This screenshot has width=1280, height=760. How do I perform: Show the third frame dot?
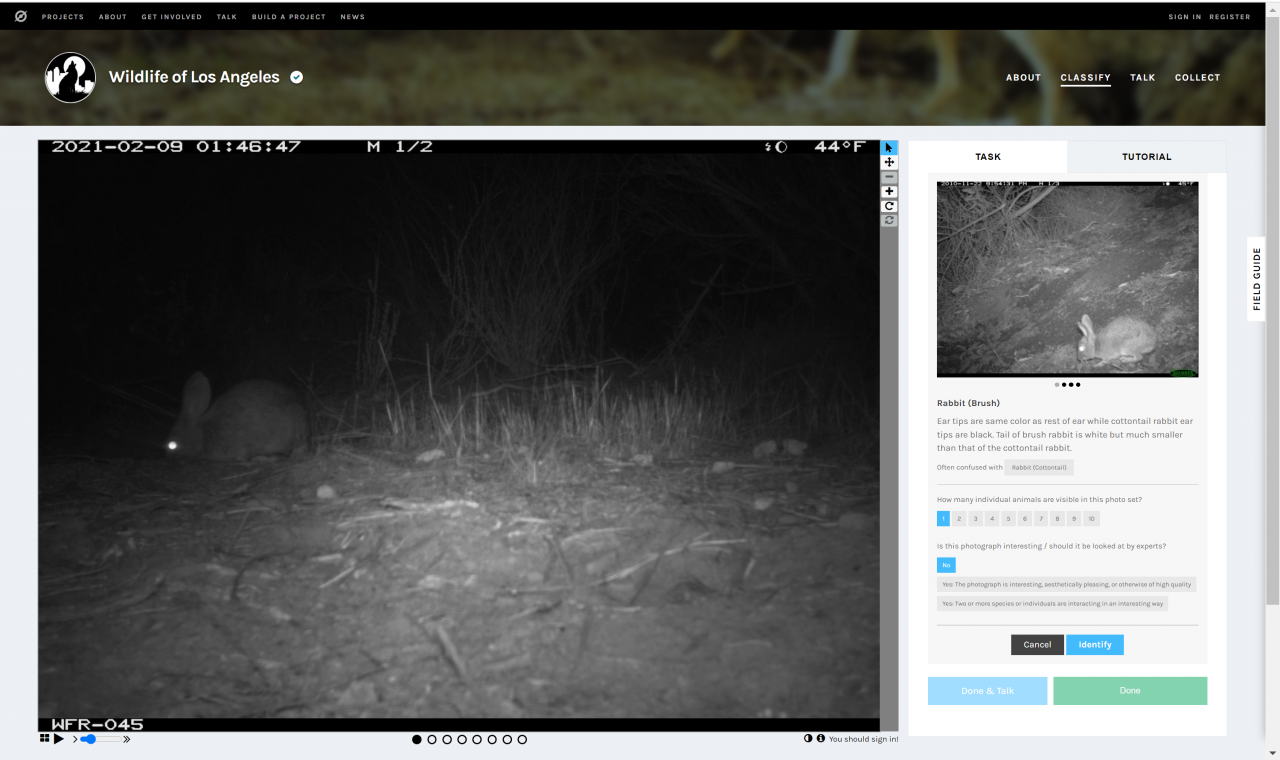[447, 740]
